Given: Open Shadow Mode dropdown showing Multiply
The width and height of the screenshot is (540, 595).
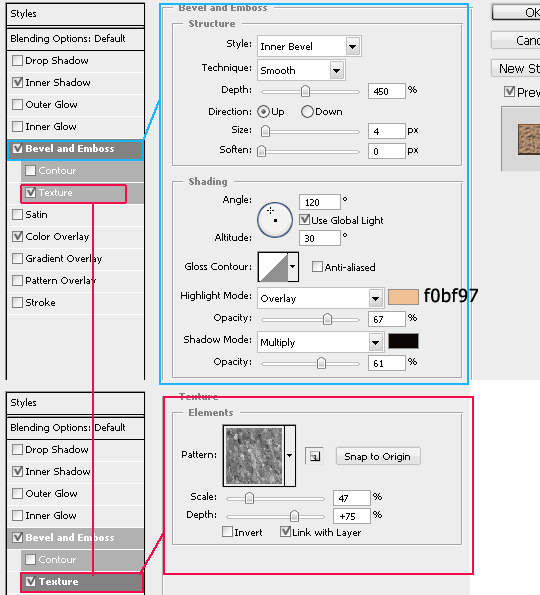Looking at the screenshot, I should click(320, 342).
